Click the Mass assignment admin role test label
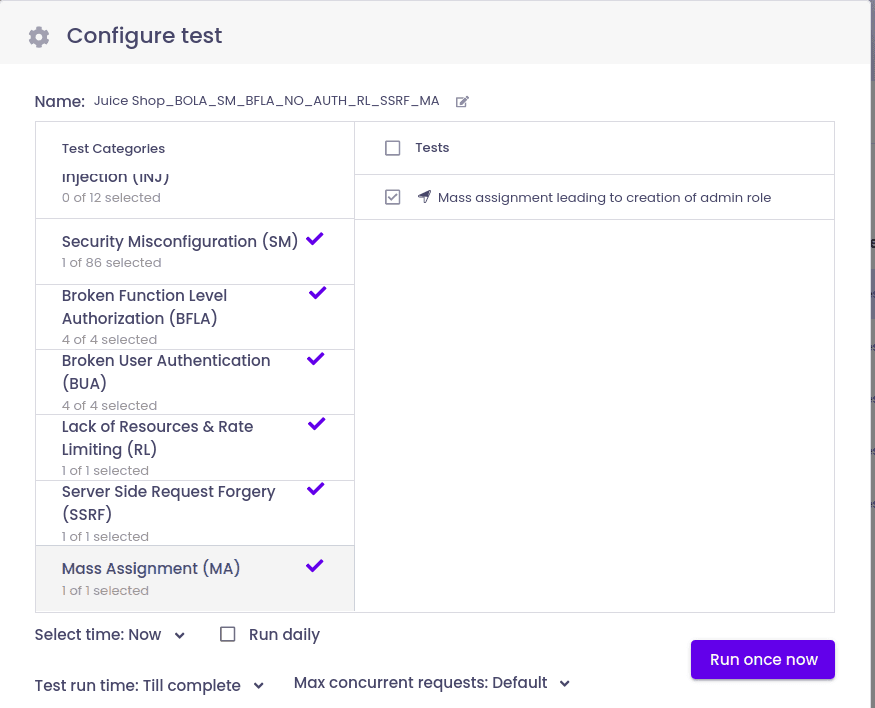 click(604, 198)
